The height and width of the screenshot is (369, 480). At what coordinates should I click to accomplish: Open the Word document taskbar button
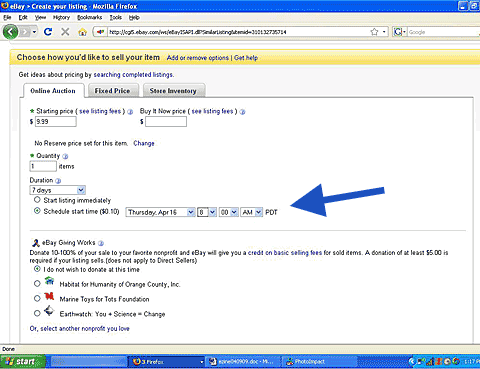click(244, 362)
